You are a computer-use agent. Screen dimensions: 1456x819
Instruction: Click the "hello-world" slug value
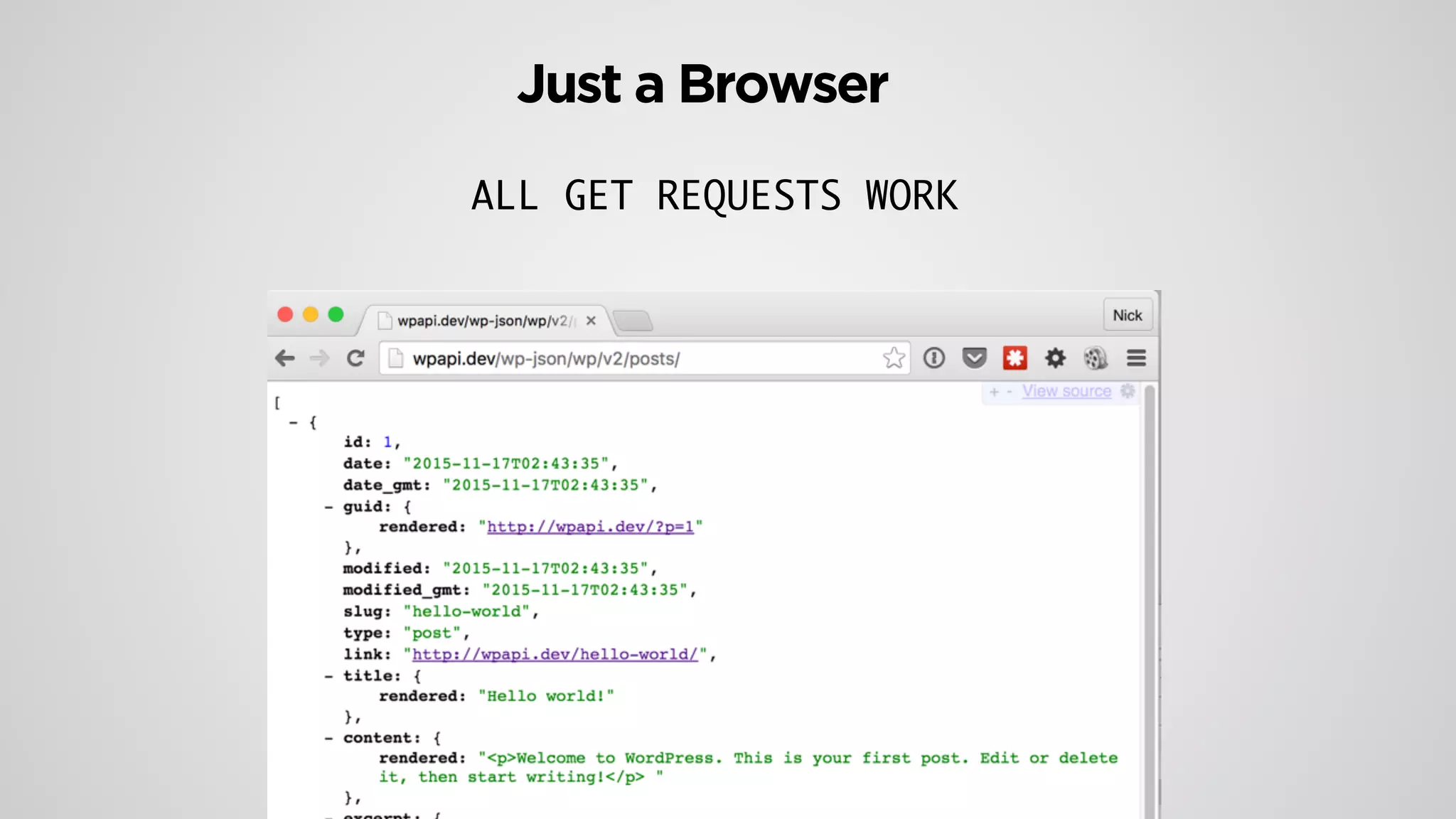(x=466, y=611)
